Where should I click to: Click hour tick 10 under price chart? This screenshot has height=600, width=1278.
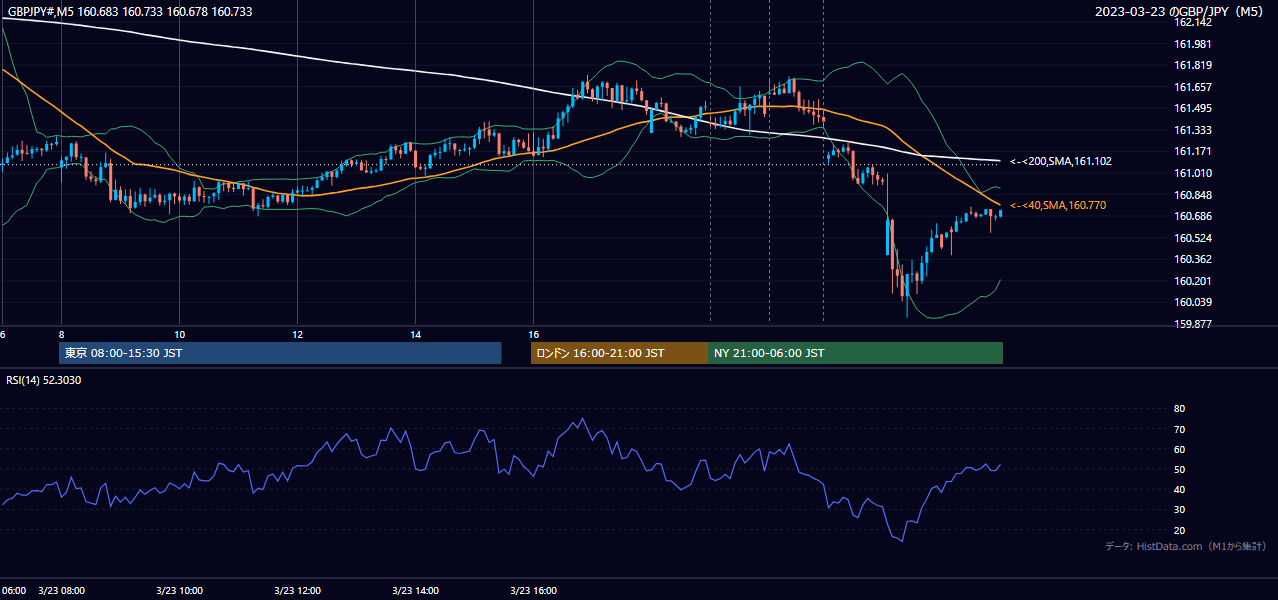179,334
